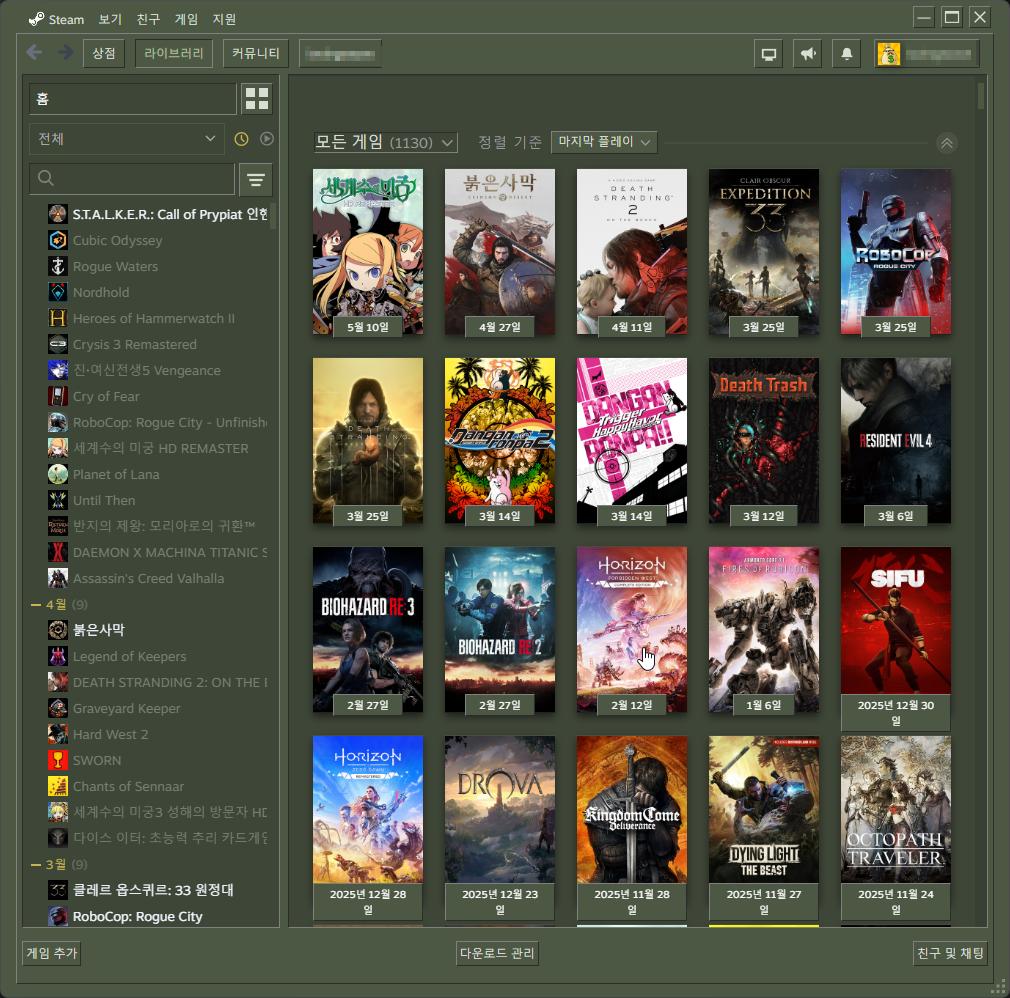The height and width of the screenshot is (998, 1010).
Task: Open the 전체 category dropdown
Action: point(126,139)
